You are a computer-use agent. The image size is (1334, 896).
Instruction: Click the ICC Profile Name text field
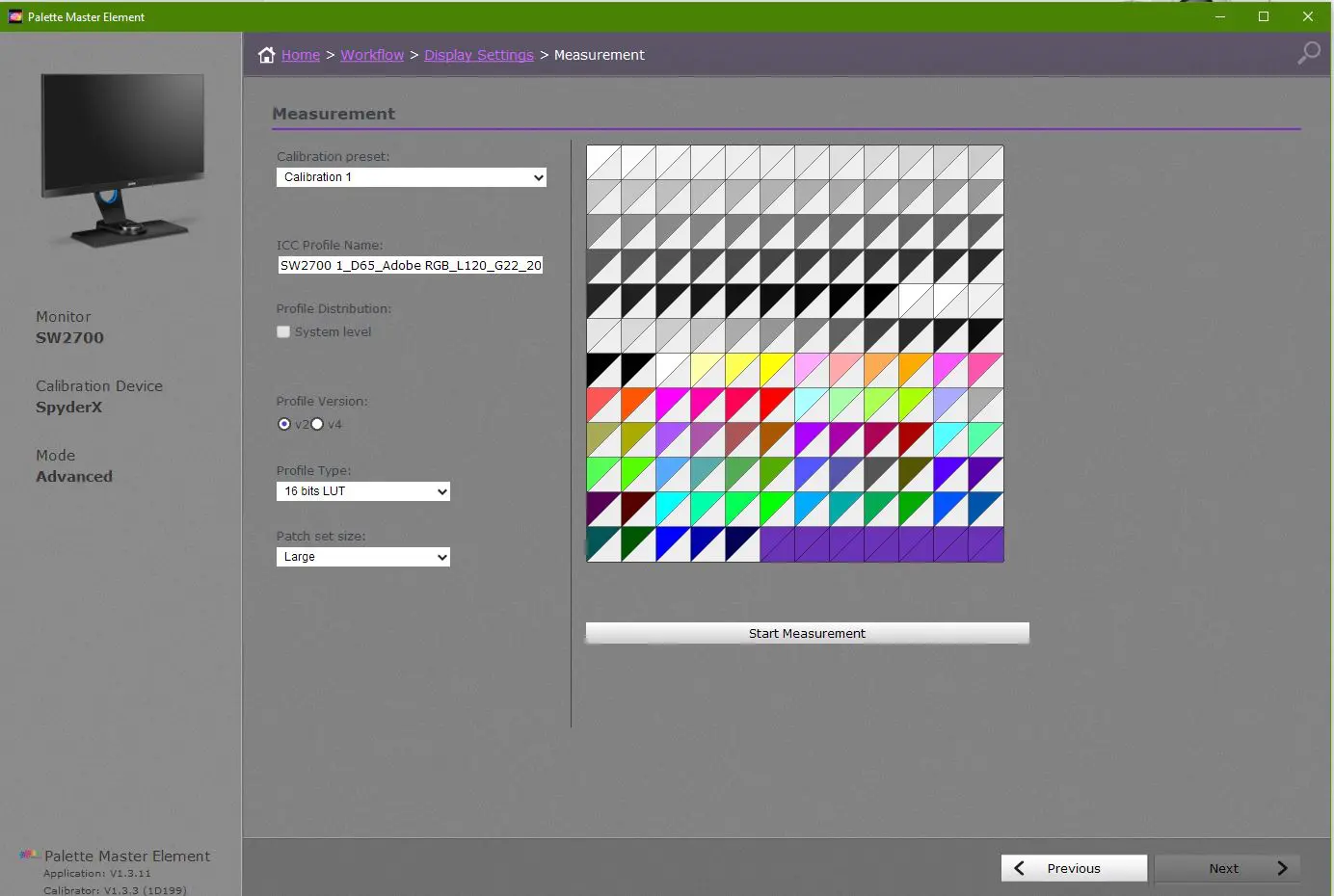(x=411, y=265)
